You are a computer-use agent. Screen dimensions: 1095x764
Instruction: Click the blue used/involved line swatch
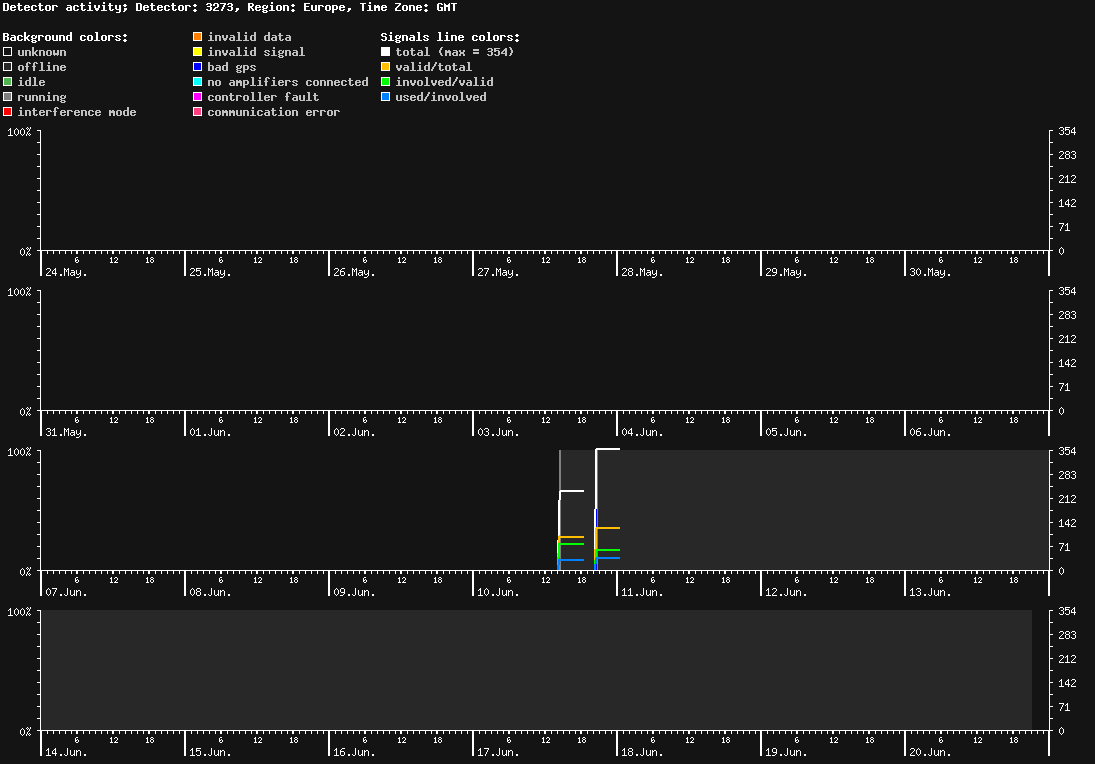(x=385, y=97)
